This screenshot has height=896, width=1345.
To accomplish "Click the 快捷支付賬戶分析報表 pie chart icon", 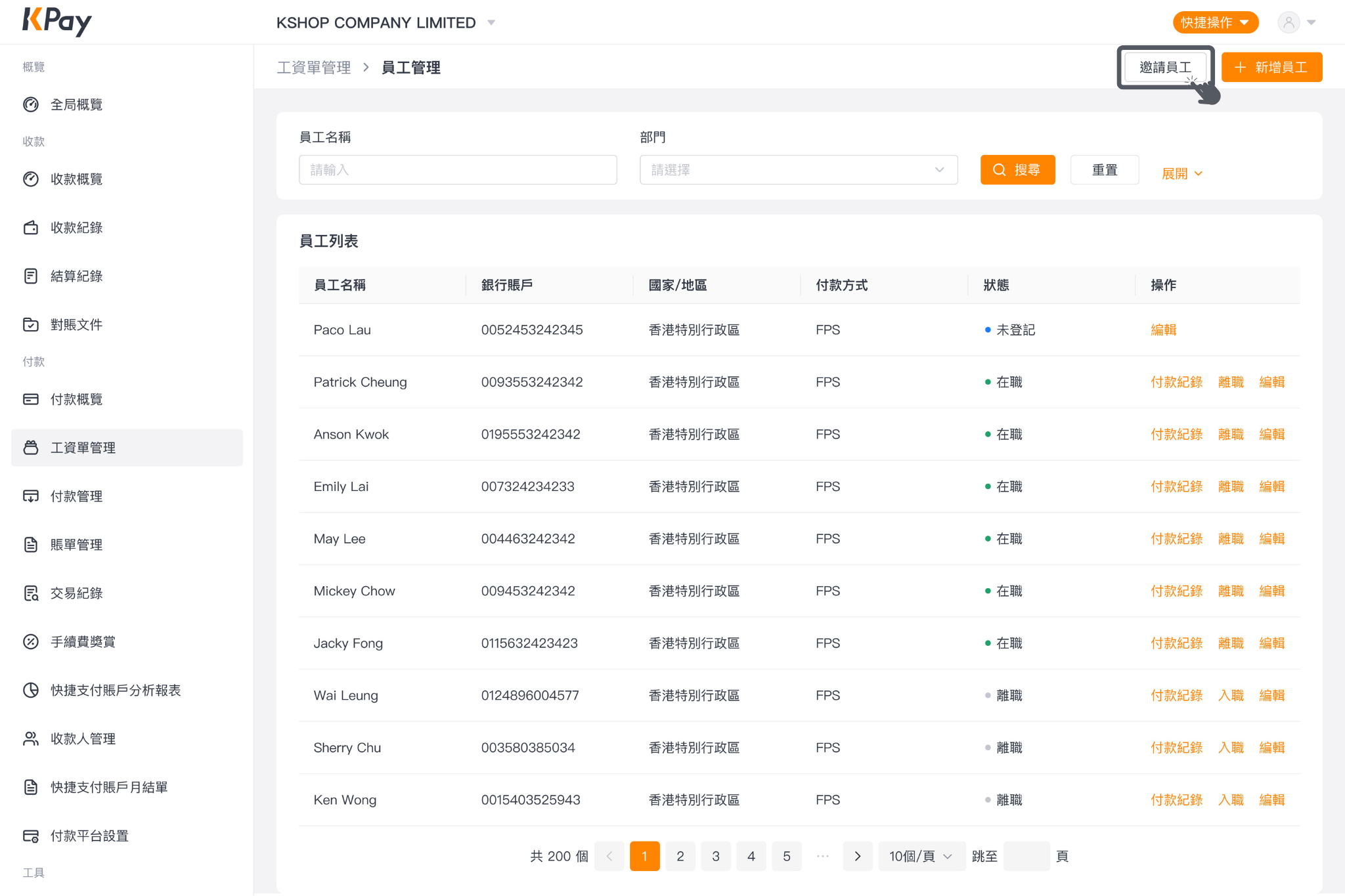I will coord(31,690).
